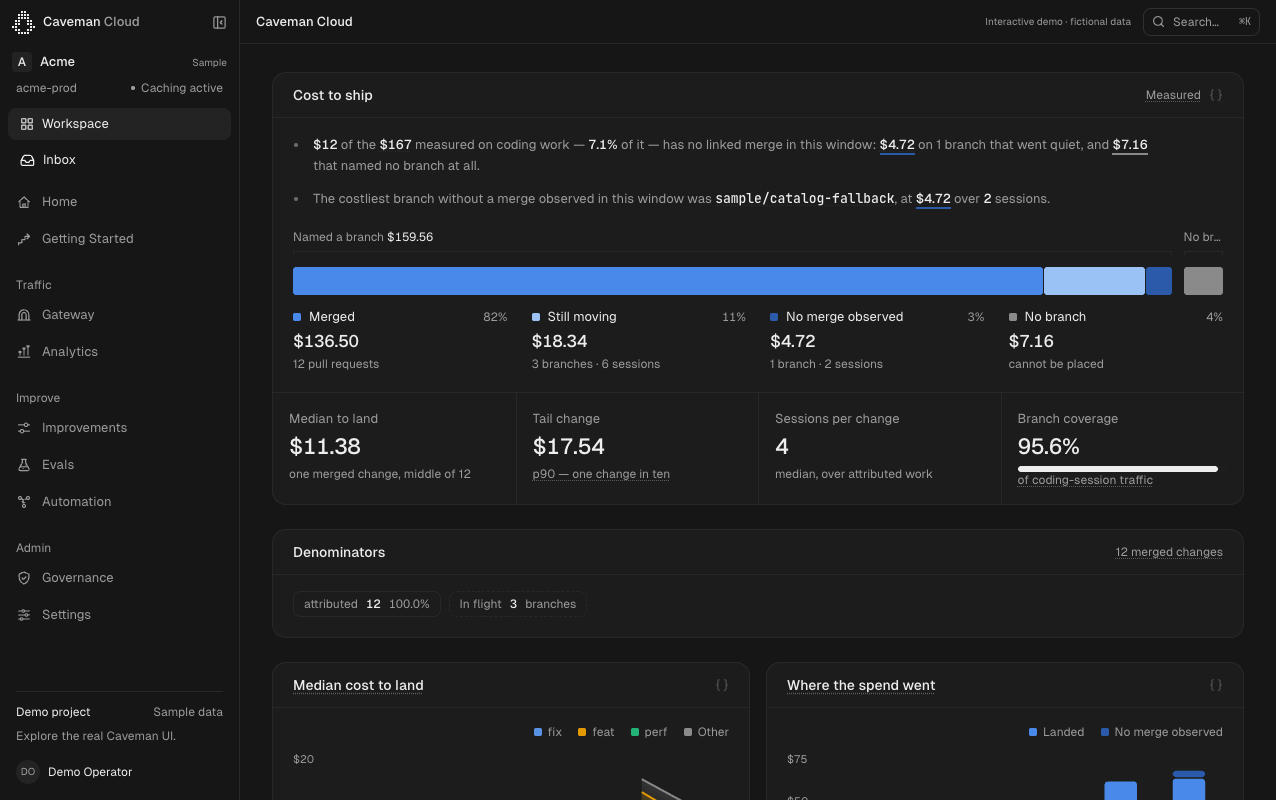Click the $11.38 Median to land value
The image size is (1276, 800).
[x=325, y=446]
